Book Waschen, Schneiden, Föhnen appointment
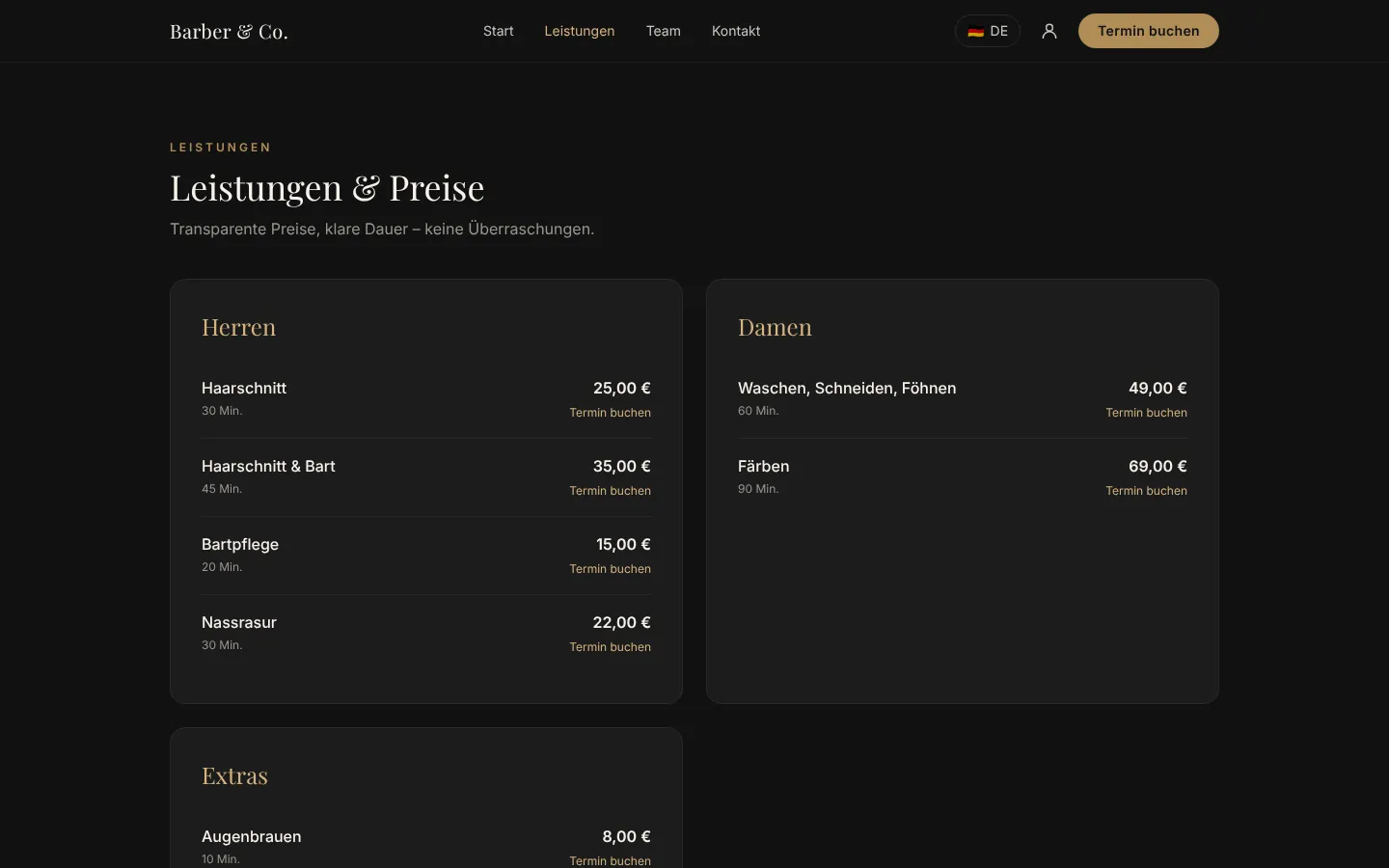Image resolution: width=1389 pixels, height=868 pixels. click(x=1146, y=413)
